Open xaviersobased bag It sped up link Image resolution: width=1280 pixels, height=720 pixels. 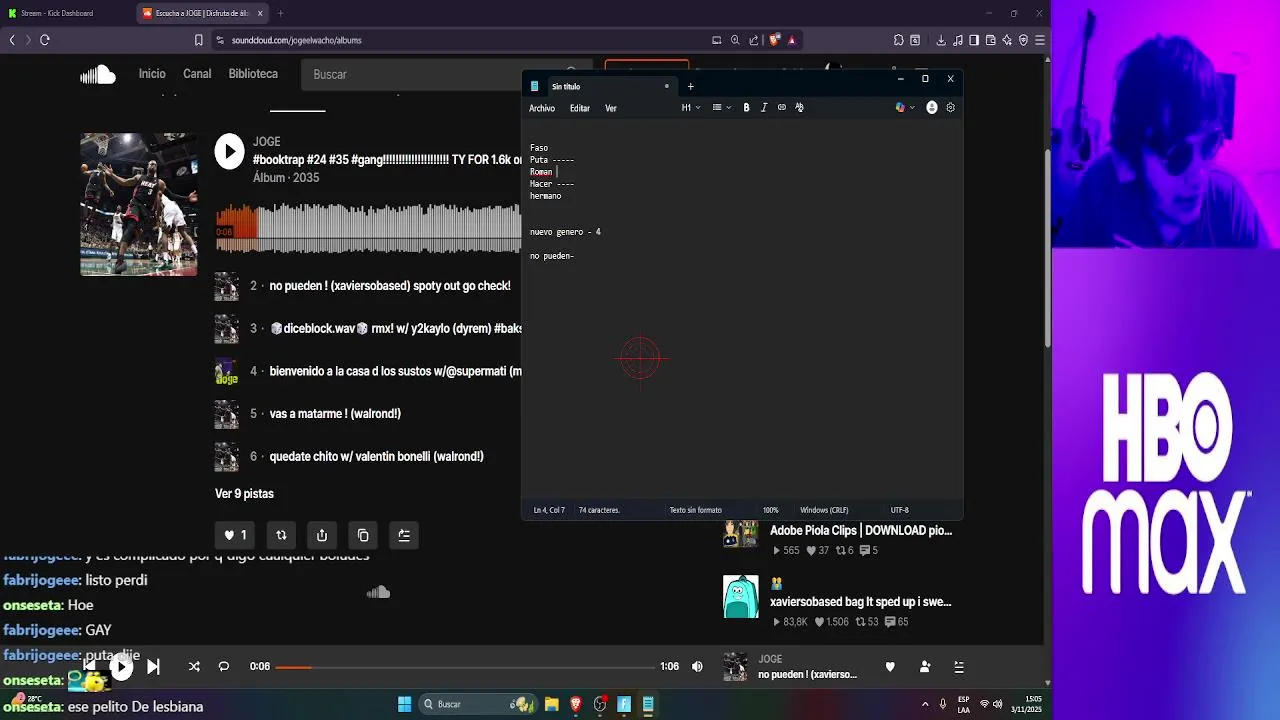pyautogui.click(x=861, y=602)
